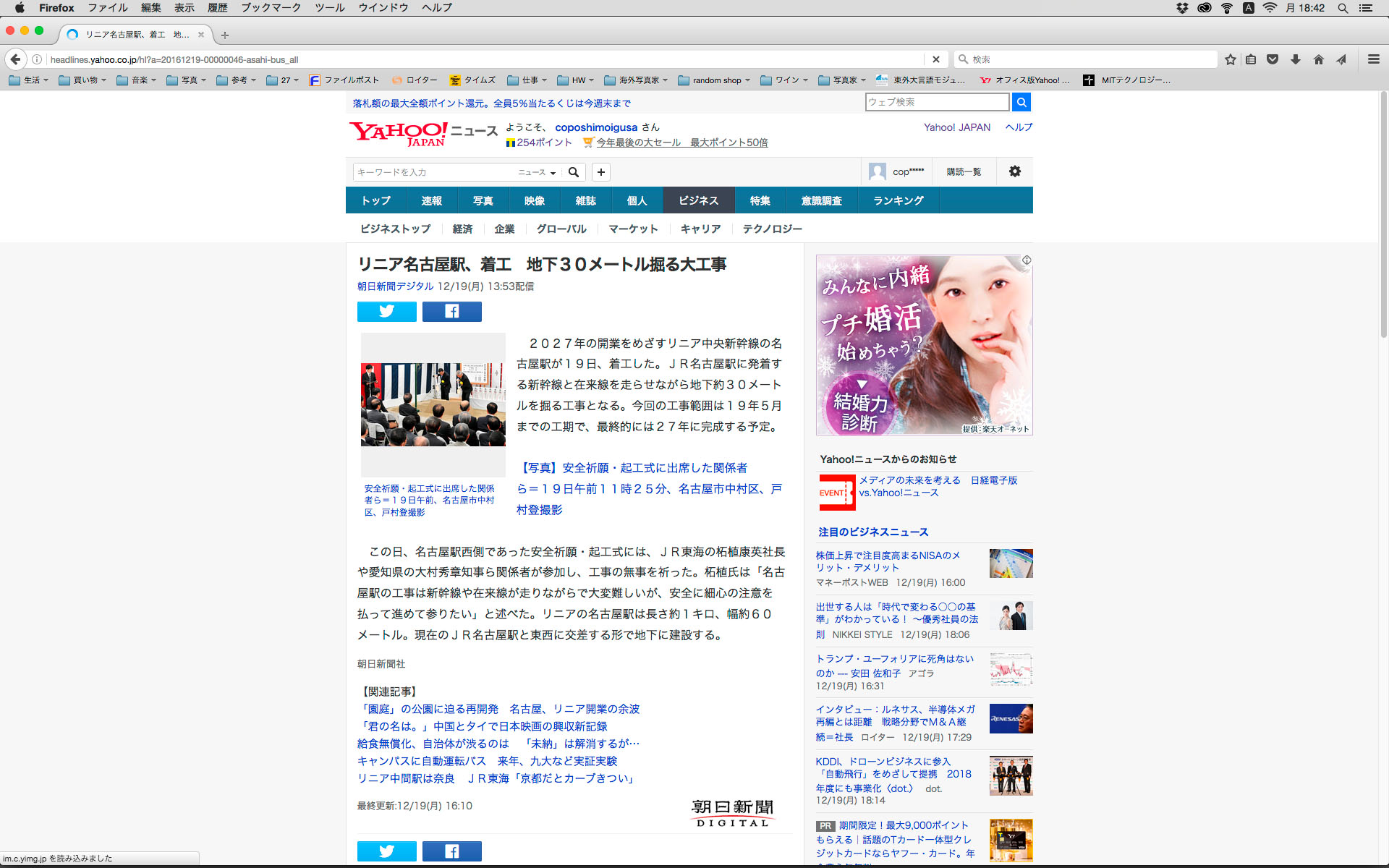Screen dimensions: 1389x868
Task: Open the article ceremony photo thumbnail
Action: (x=433, y=404)
